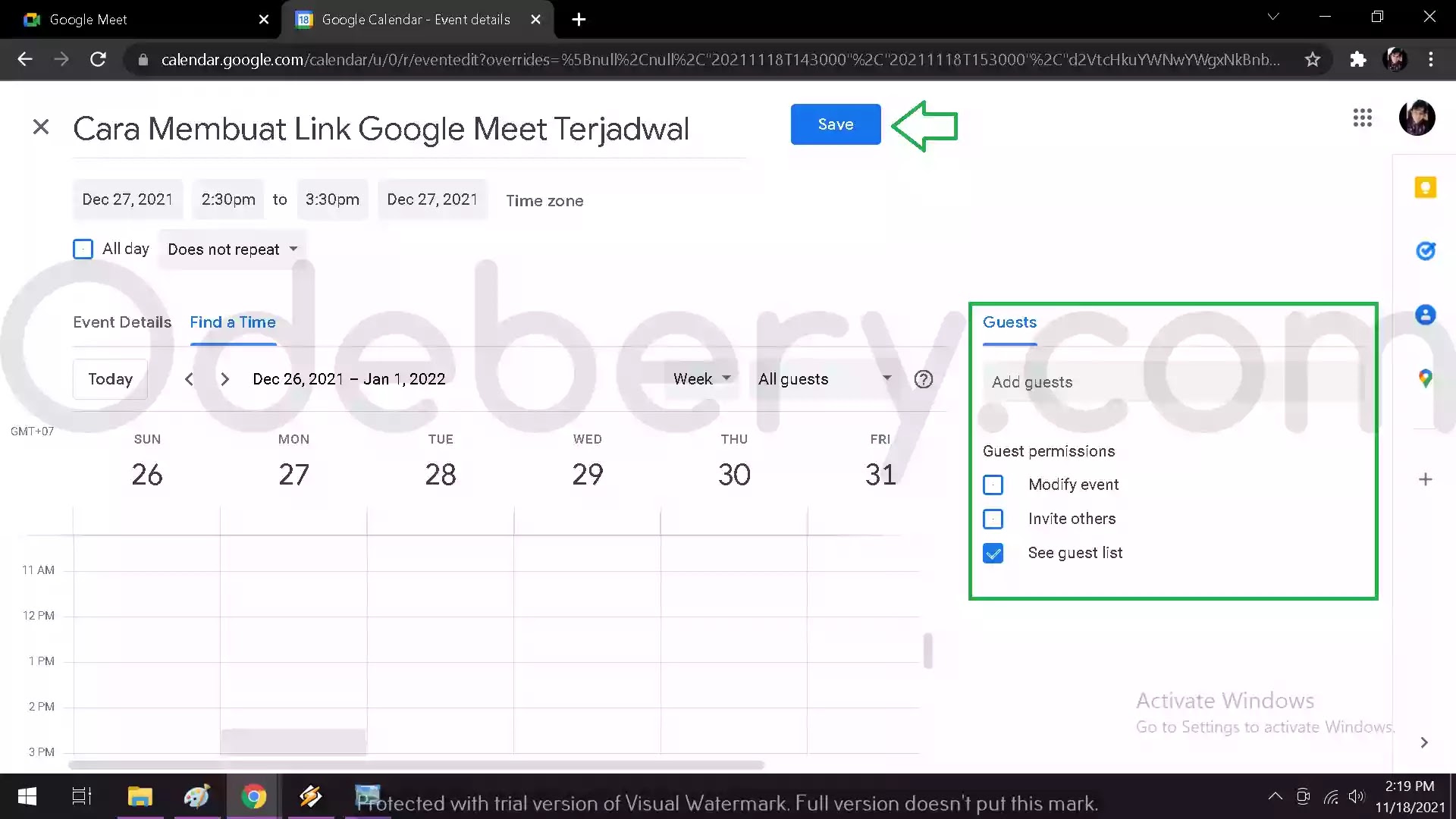Open the Google apps grid

[1362, 118]
